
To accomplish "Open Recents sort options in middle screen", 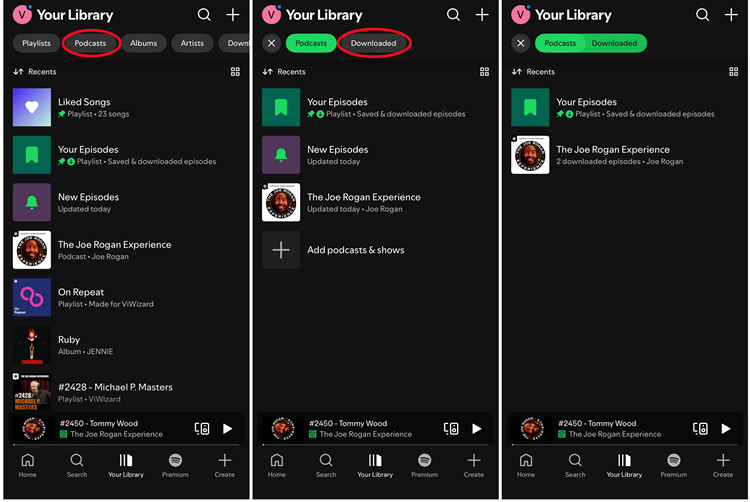I will click(x=284, y=72).
